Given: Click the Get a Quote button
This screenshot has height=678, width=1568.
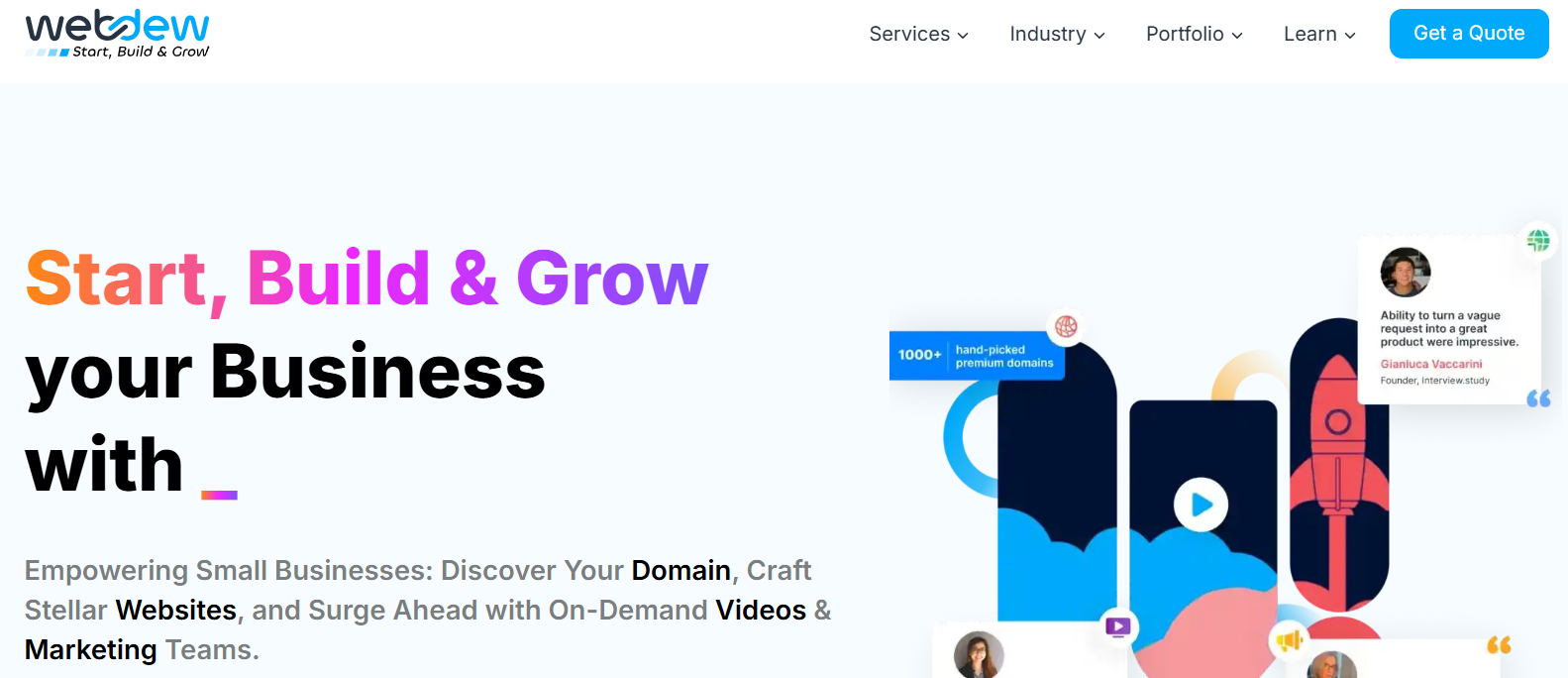Looking at the screenshot, I should pos(1469,34).
